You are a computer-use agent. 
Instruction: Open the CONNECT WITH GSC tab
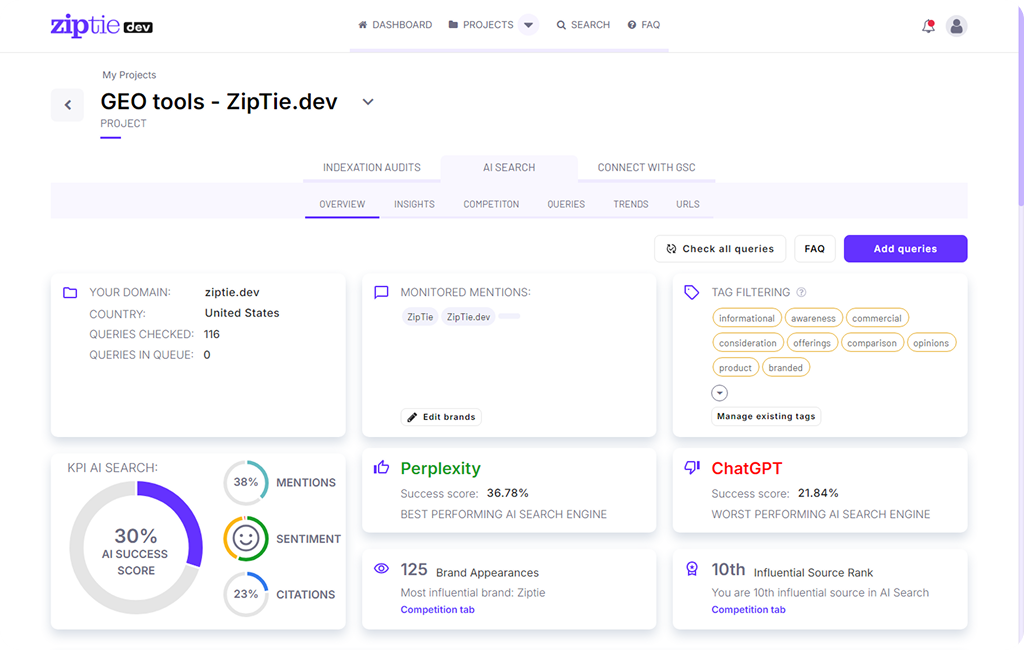[646, 167]
